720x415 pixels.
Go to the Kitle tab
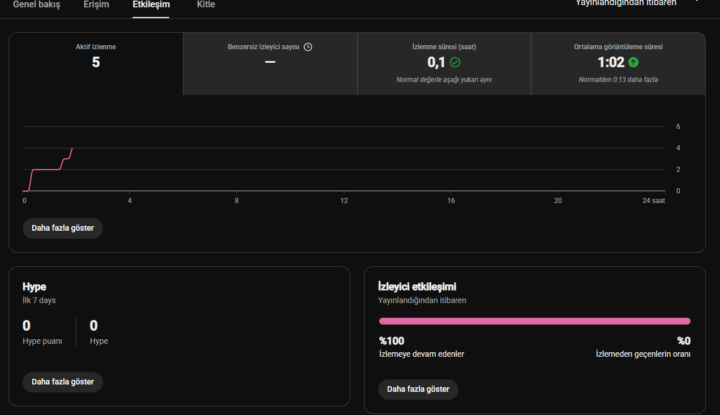tap(206, 5)
